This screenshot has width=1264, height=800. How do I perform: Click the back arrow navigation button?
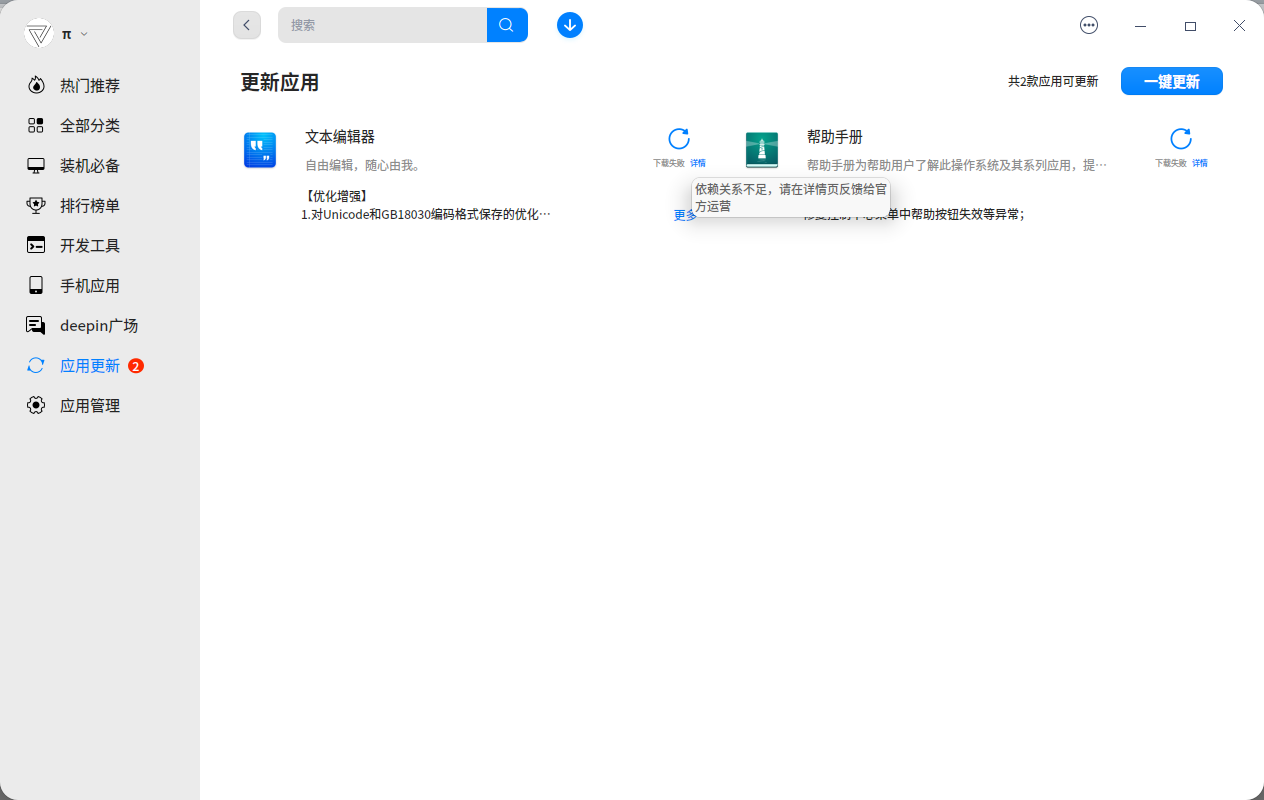click(x=246, y=24)
